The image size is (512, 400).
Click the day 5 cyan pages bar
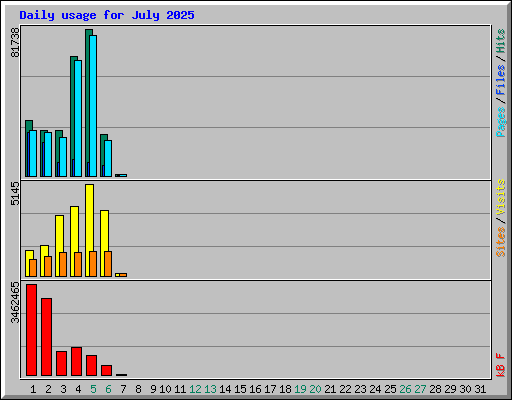click(93, 106)
